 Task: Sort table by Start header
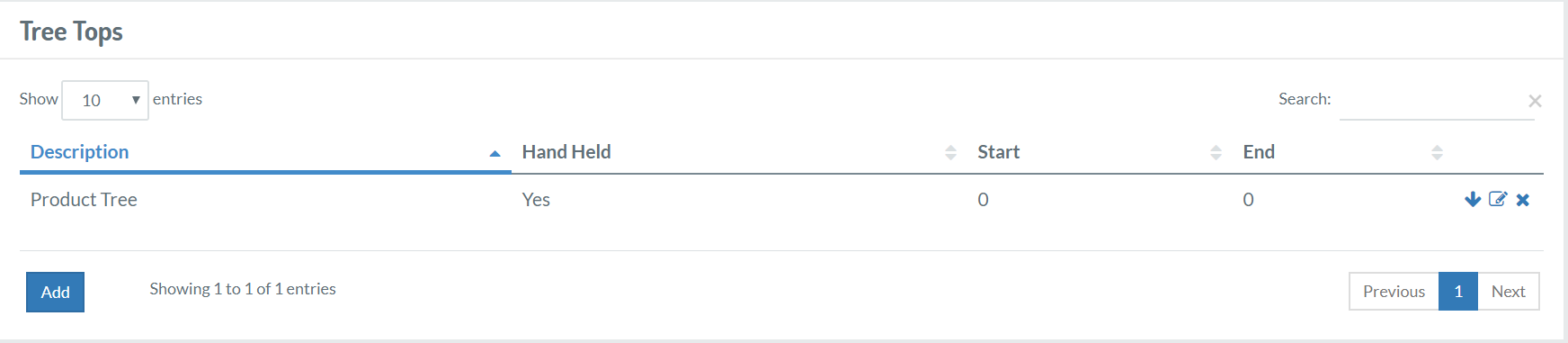coord(998,152)
